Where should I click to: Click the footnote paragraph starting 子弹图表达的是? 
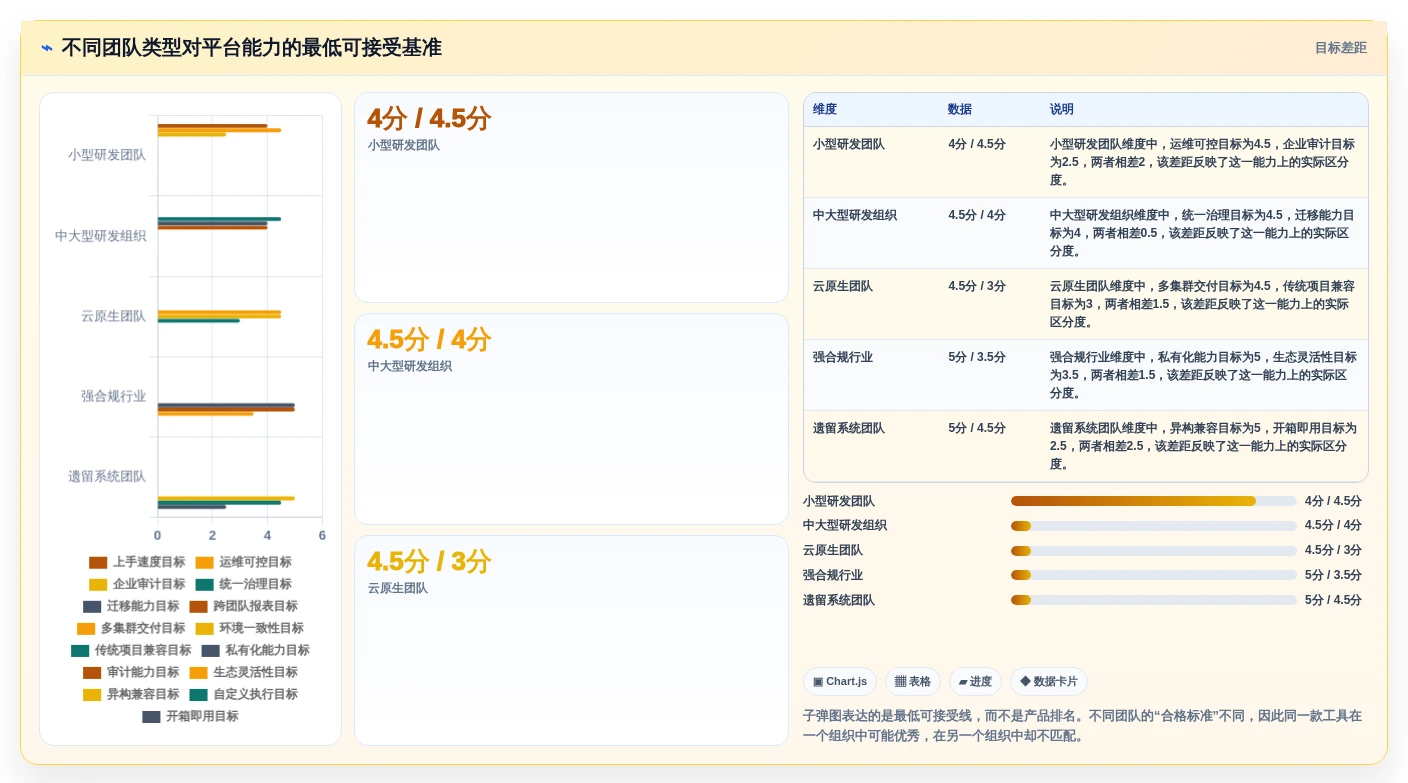coord(1082,725)
